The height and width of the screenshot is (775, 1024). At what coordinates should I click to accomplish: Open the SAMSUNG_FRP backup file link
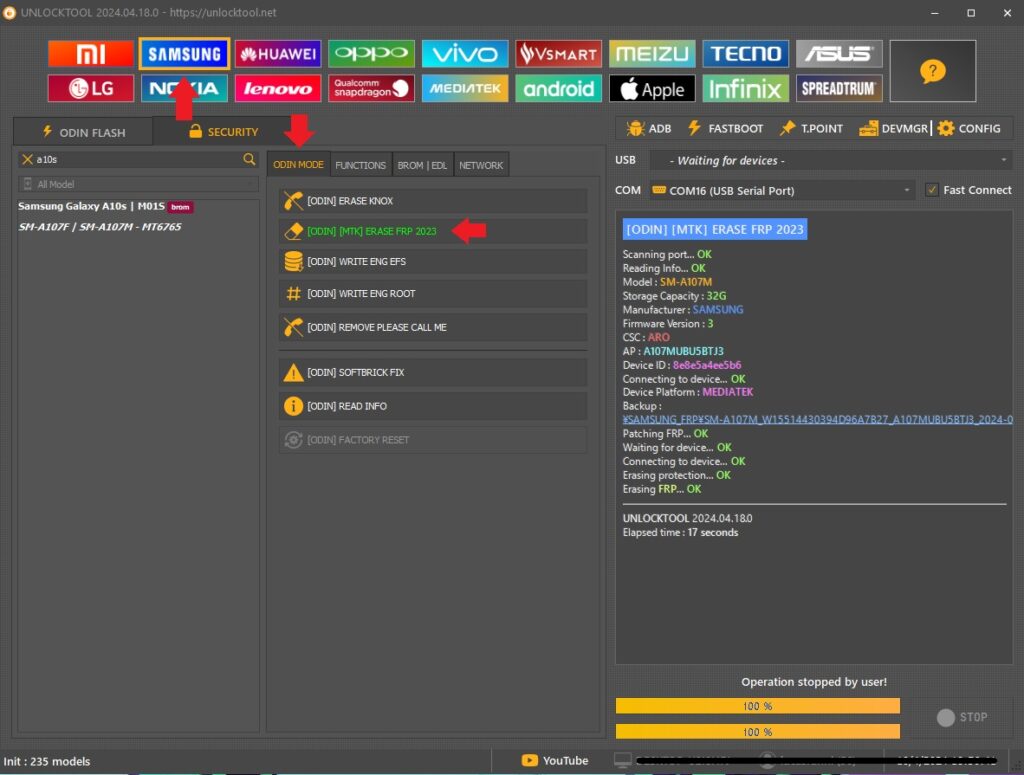click(816, 420)
